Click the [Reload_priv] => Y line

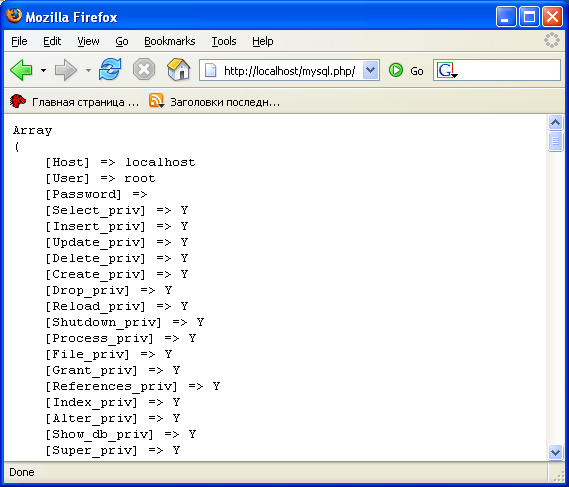[116, 306]
